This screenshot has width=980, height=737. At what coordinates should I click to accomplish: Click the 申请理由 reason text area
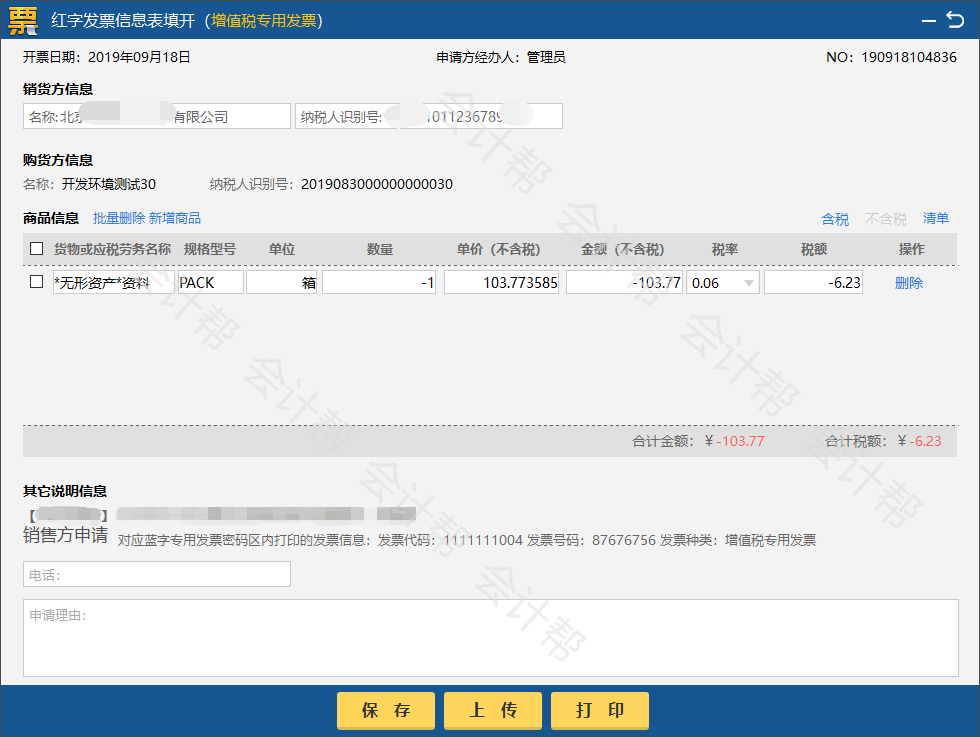click(x=490, y=637)
